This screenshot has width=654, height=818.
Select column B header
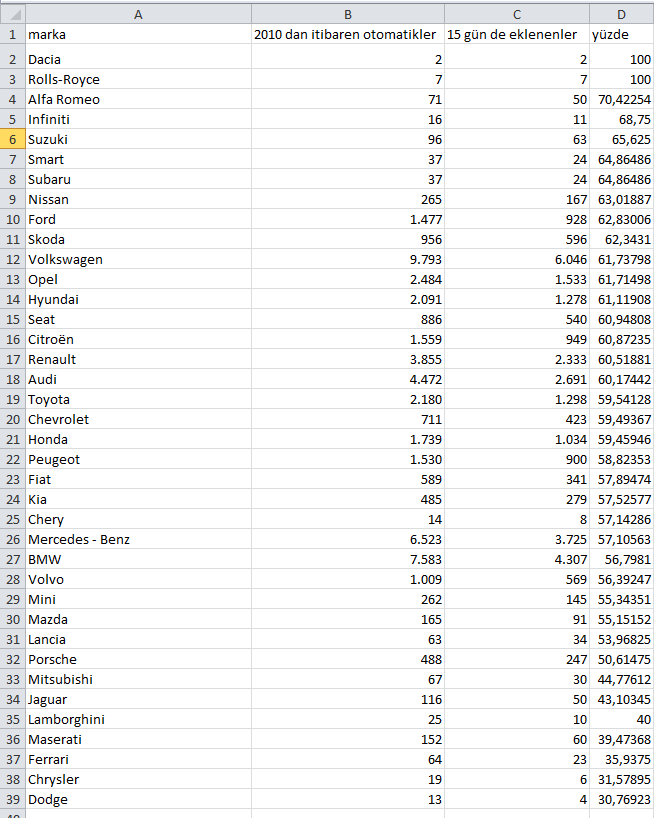click(x=347, y=14)
